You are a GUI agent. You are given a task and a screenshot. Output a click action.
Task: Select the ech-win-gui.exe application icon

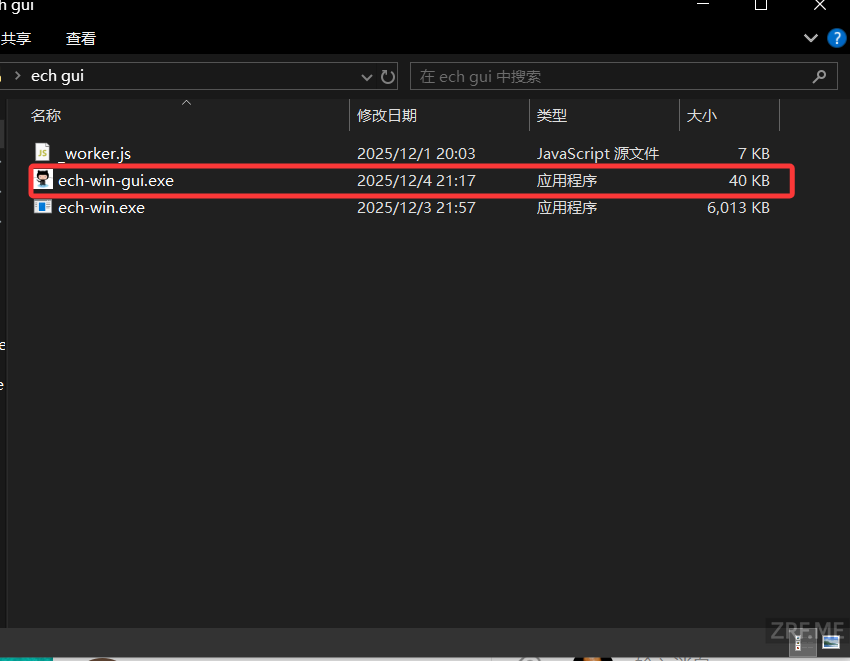coord(43,179)
